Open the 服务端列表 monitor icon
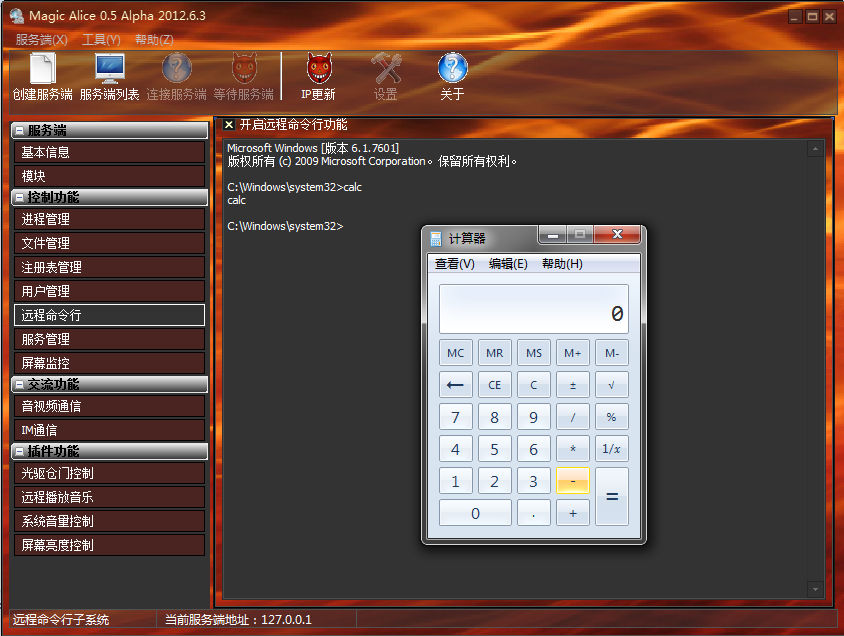Image resolution: width=844 pixels, height=636 pixels. click(x=110, y=69)
